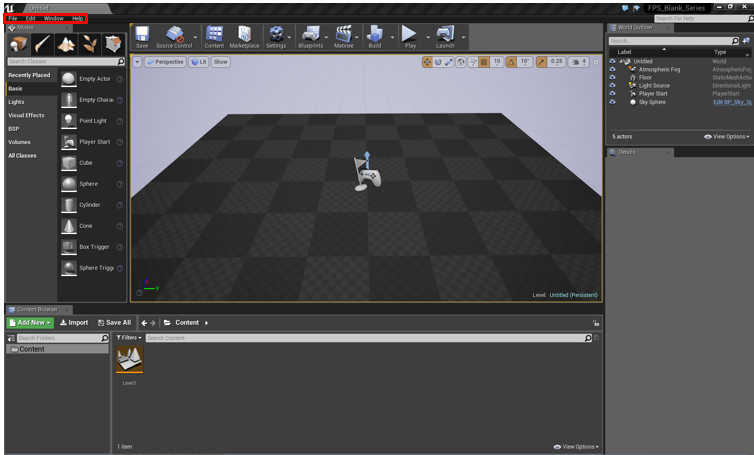Select the Foliage mode icon
Image resolution: width=754 pixels, height=455 pixels.
(89, 44)
